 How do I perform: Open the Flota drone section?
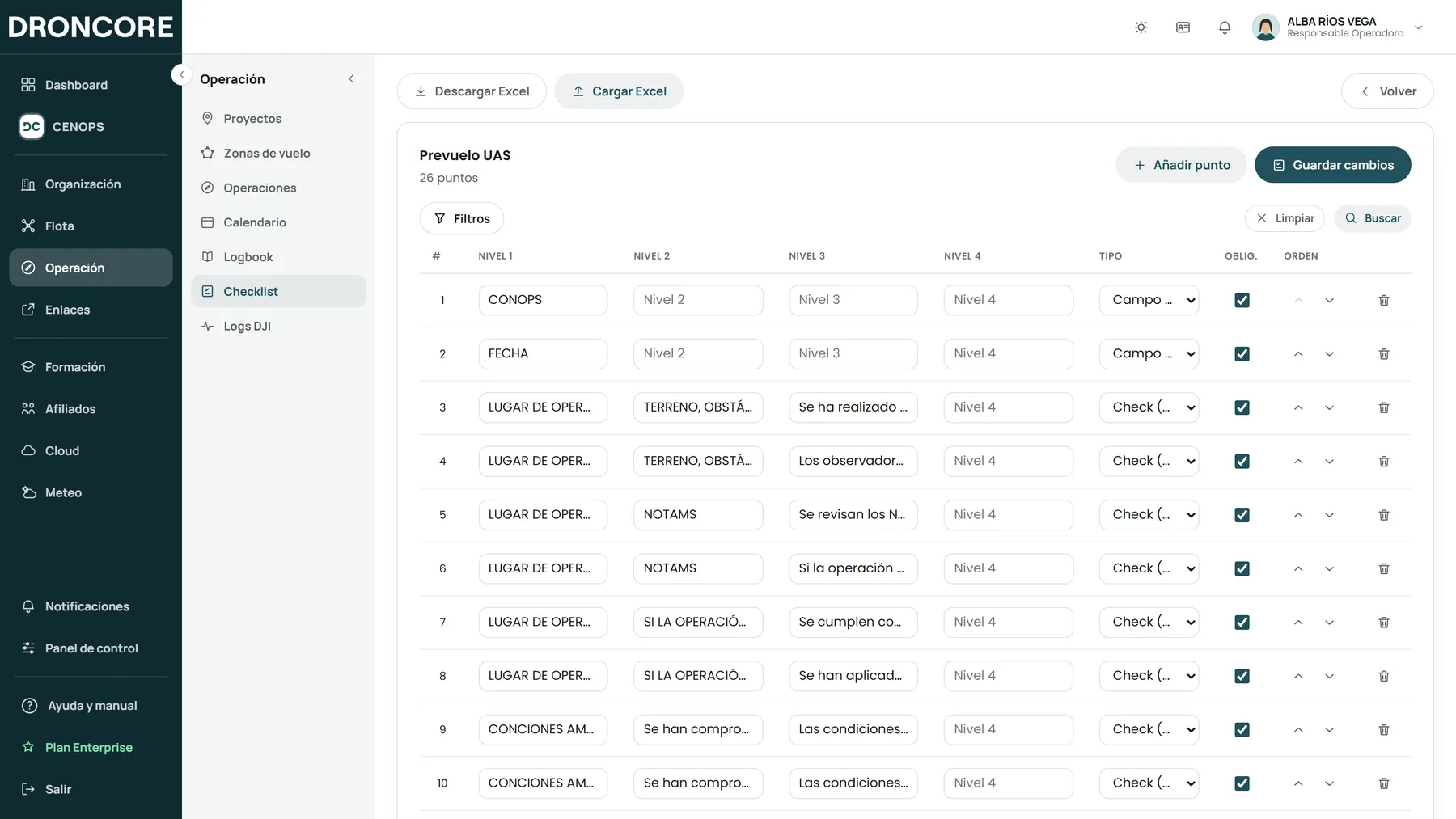tap(91, 226)
